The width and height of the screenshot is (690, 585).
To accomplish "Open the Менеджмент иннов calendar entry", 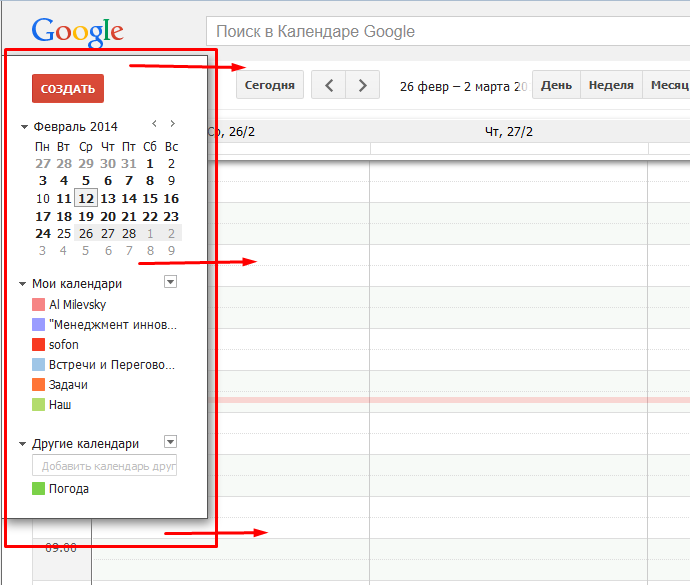I will (x=113, y=325).
